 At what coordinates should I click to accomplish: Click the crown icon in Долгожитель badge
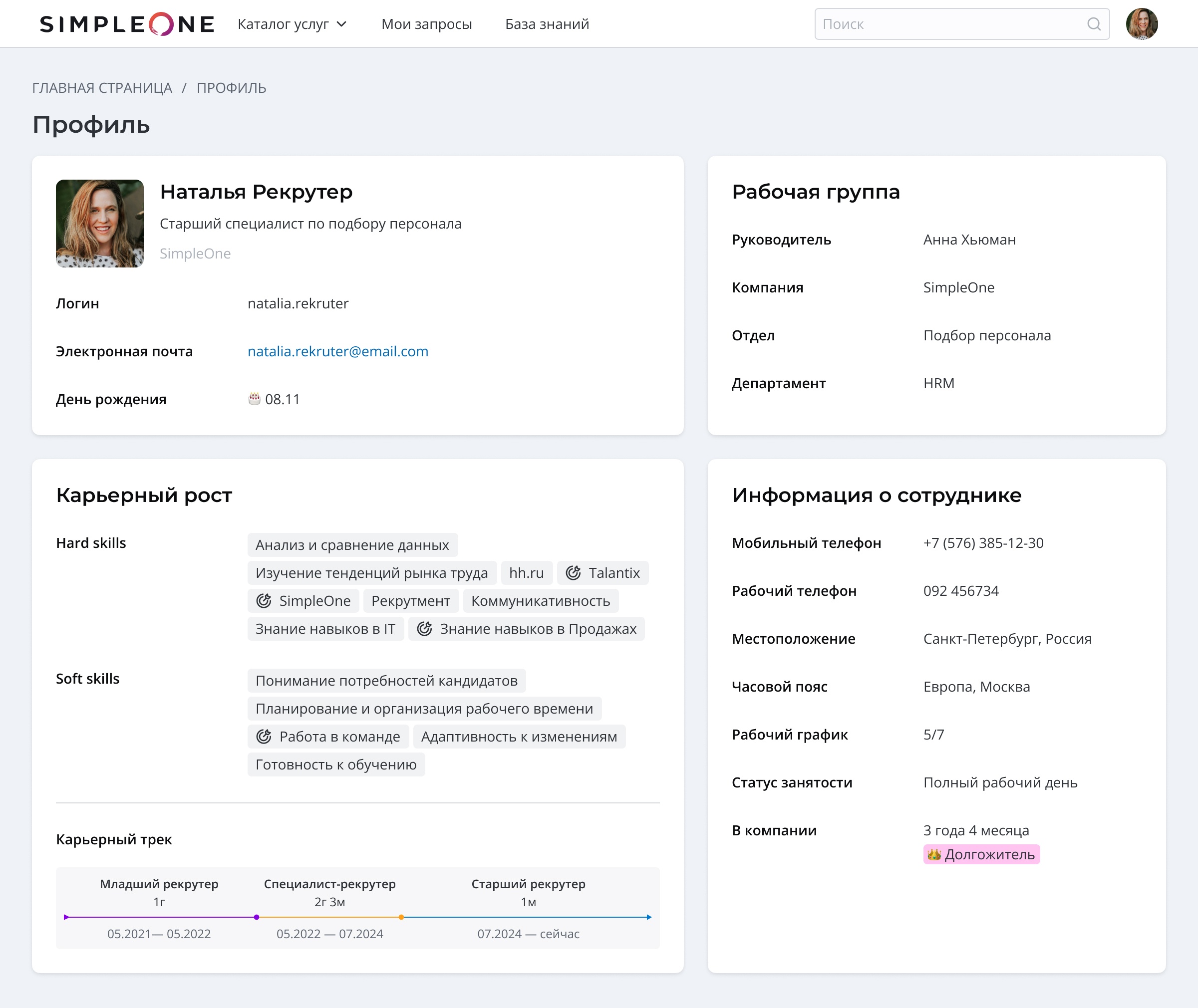pyautogui.click(x=934, y=855)
